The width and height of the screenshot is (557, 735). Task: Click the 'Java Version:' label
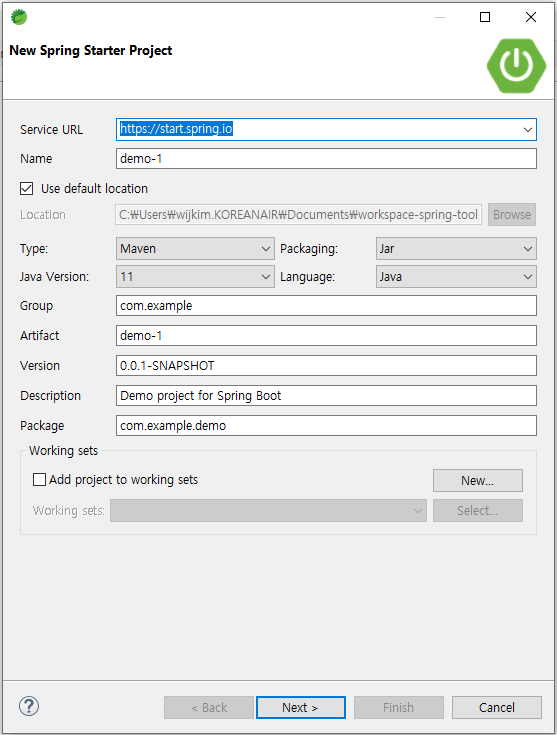pos(54,277)
